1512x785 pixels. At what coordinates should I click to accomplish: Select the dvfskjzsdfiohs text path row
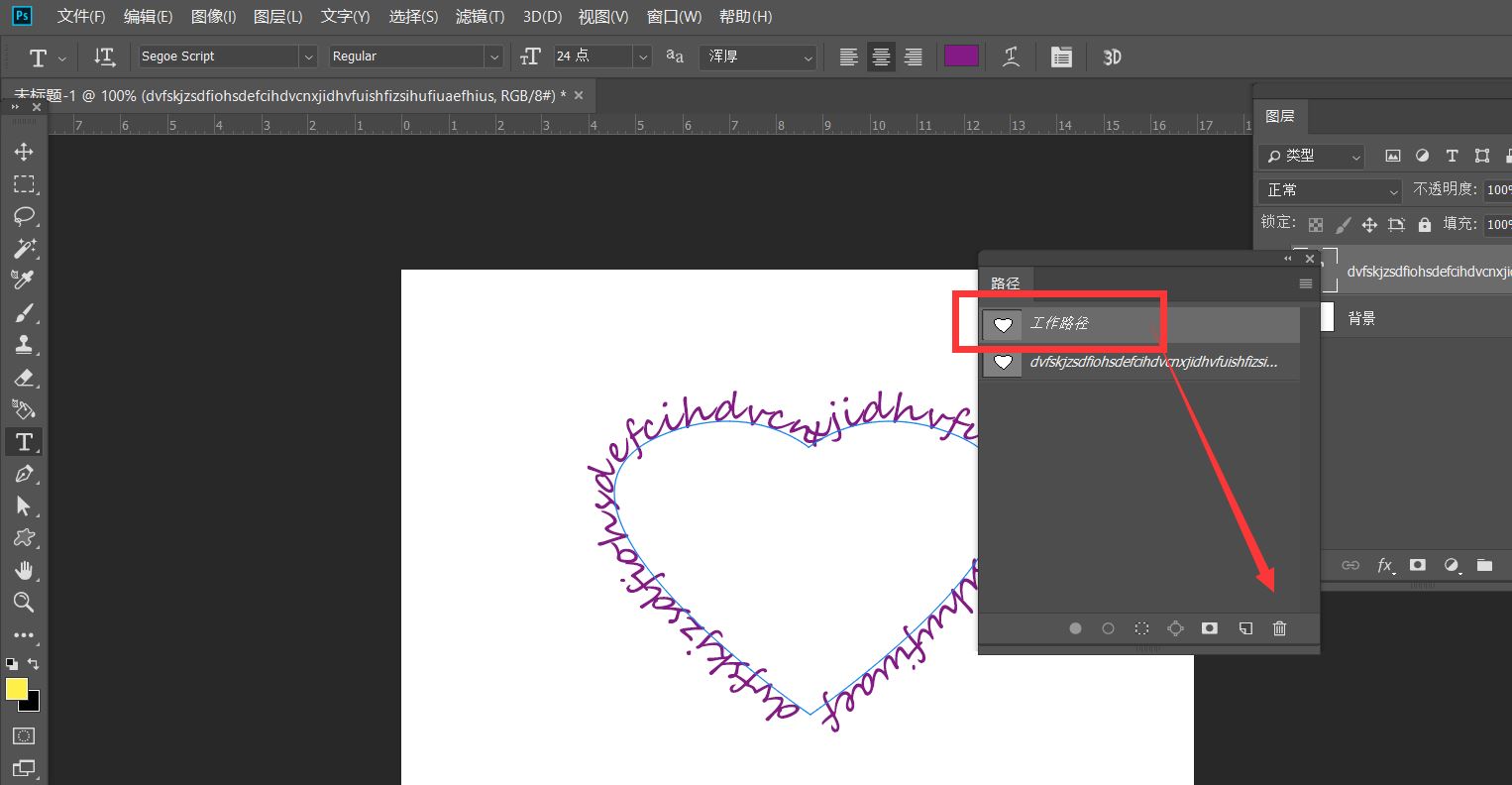[x=1139, y=362]
